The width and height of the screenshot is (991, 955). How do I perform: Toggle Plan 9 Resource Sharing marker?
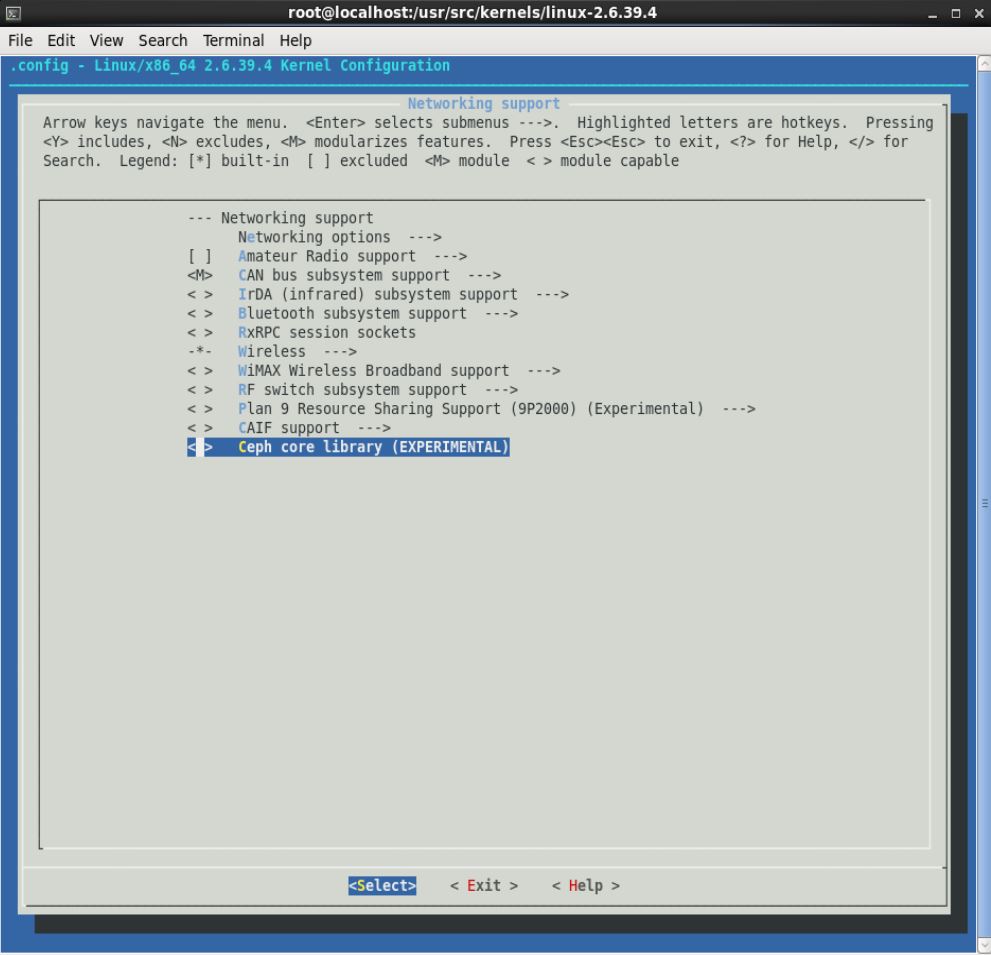coord(200,409)
